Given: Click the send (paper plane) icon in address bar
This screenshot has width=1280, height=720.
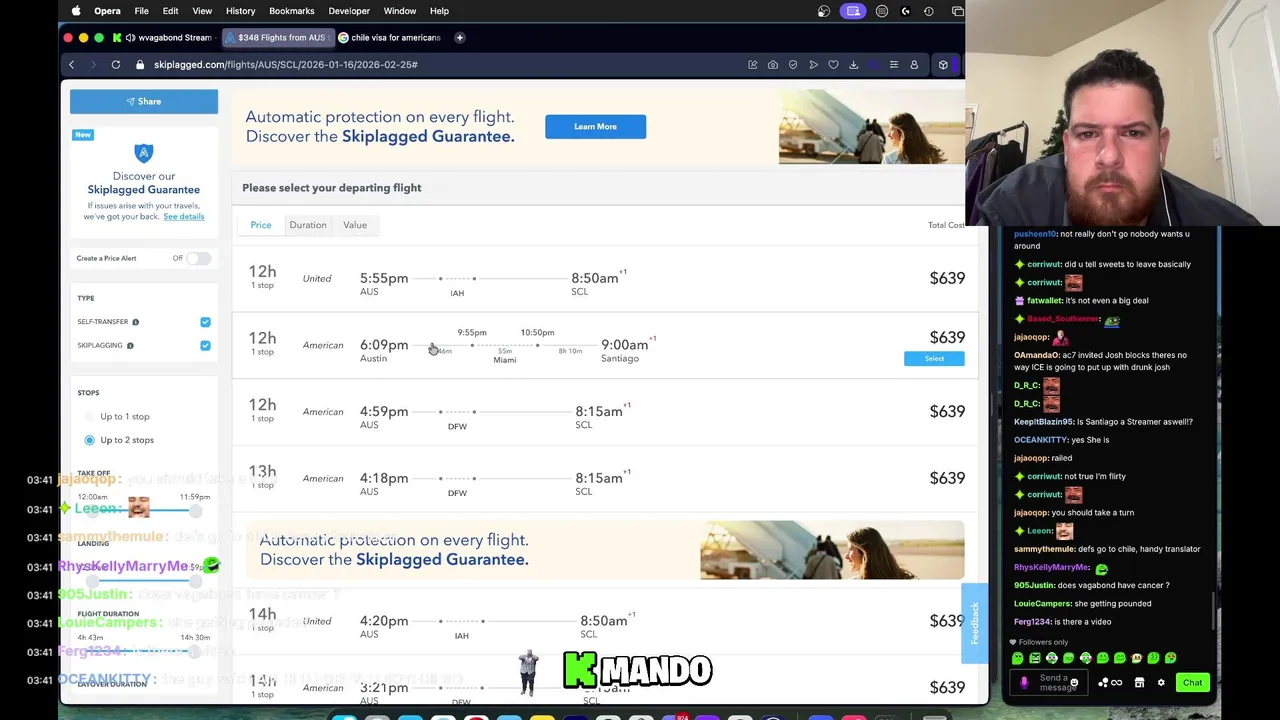Looking at the screenshot, I should pos(813,65).
